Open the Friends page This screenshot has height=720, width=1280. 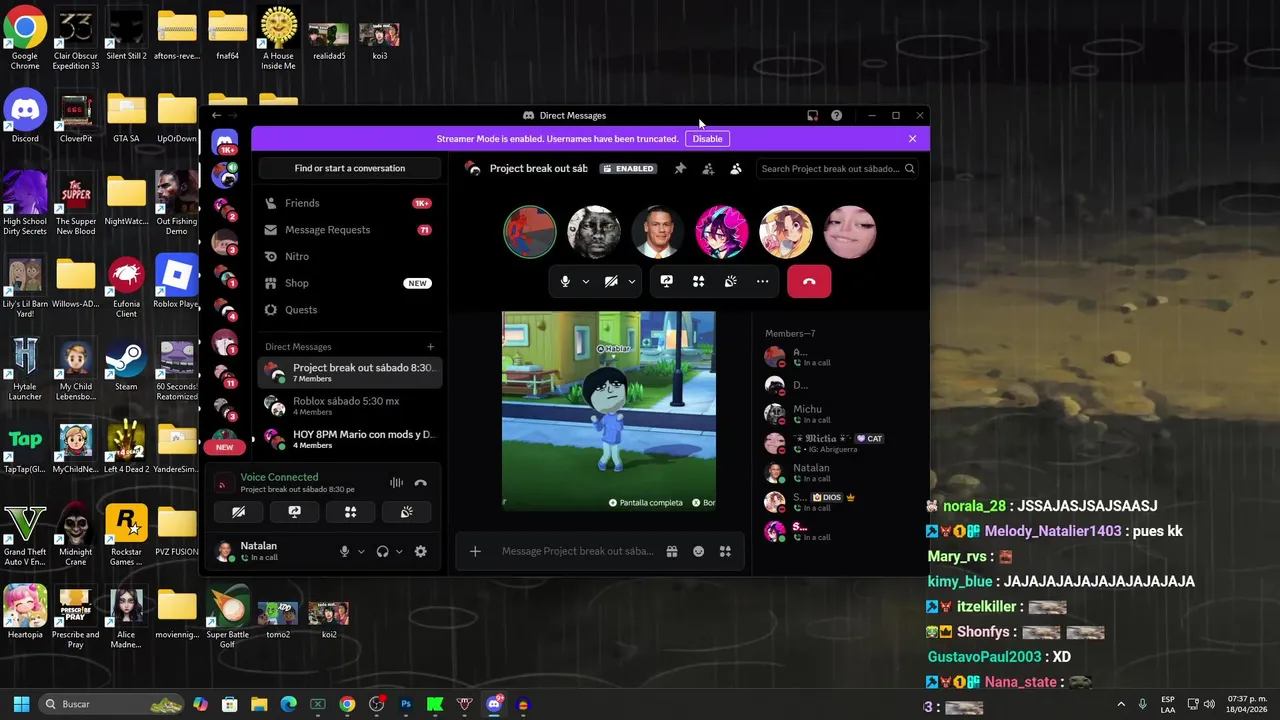pyautogui.click(x=349, y=203)
